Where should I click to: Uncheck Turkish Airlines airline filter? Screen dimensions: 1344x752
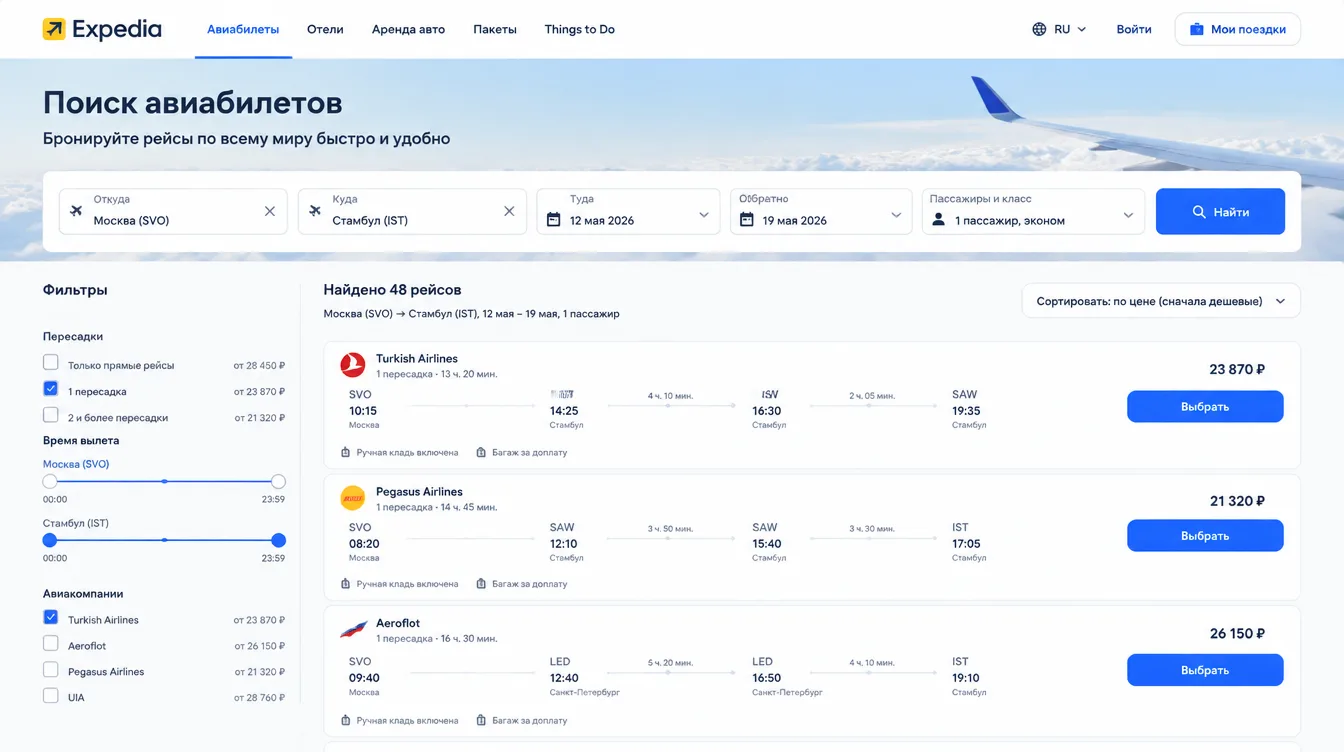[x=51, y=617]
